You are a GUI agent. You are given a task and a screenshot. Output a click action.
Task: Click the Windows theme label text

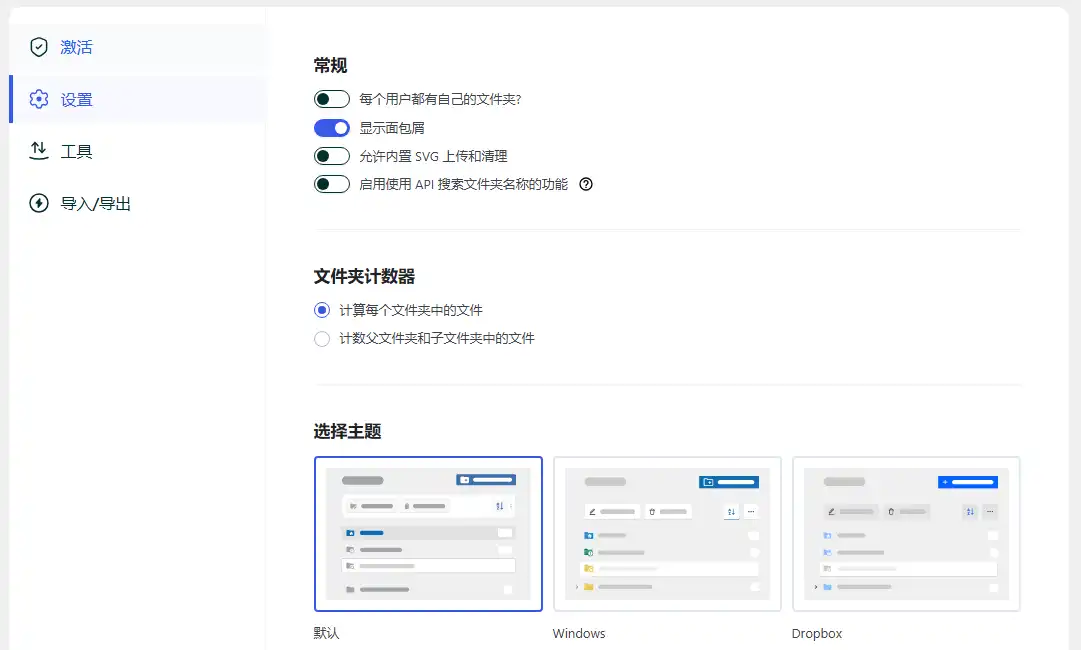[x=578, y=633]
